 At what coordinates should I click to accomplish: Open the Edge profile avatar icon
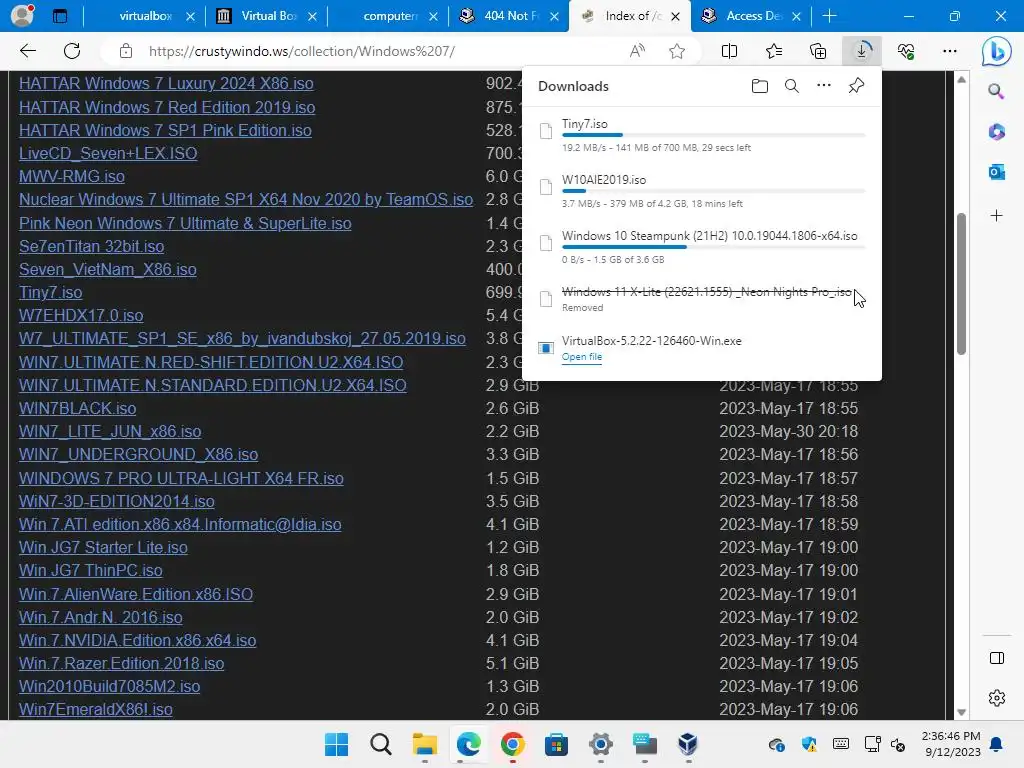click(22, 16)
